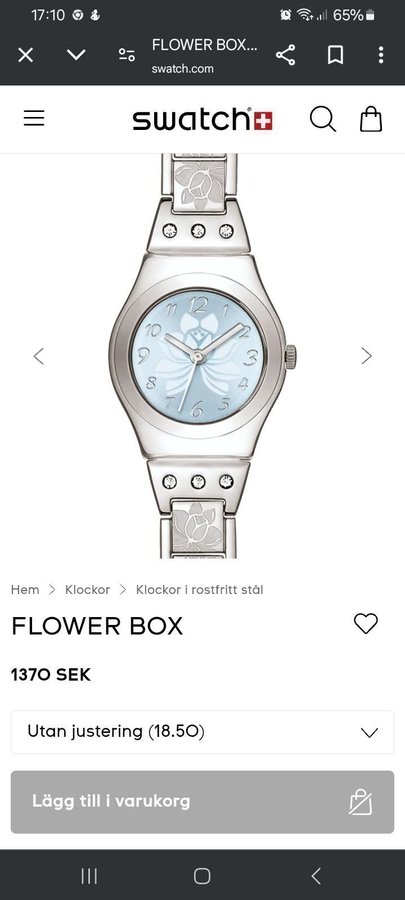Screen dimensions: 405x900
Task: Tap Android home navigation button
Action: [202, 876]
